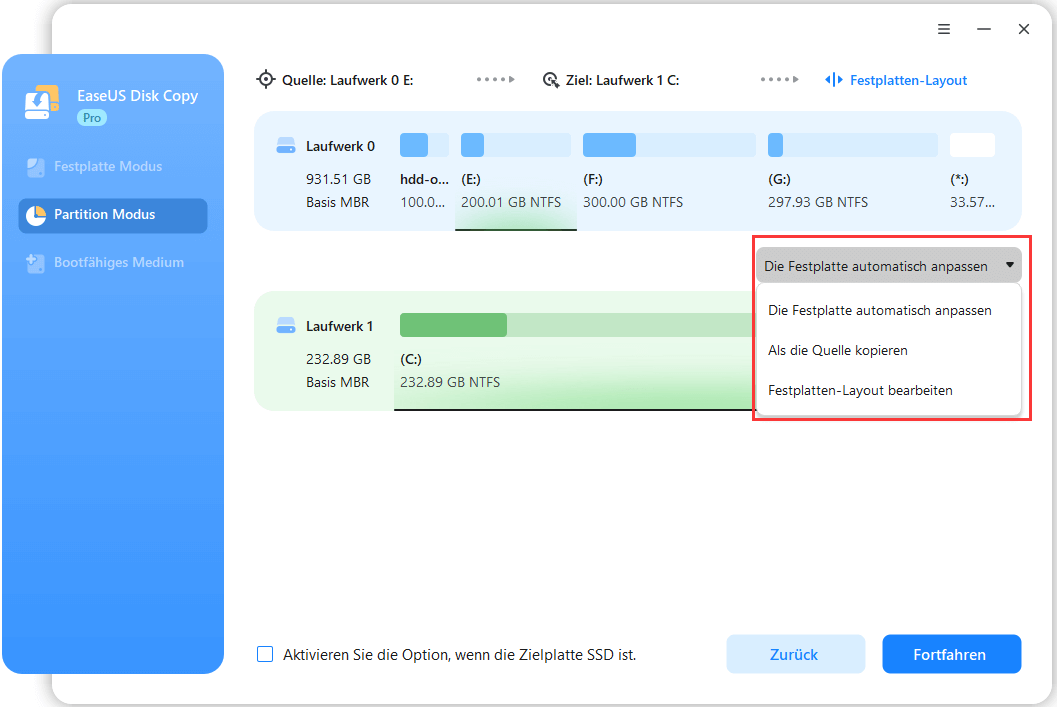Click the Laufwerk 0 label
Screen dimensions: 1057x707
tap(340, 146)
